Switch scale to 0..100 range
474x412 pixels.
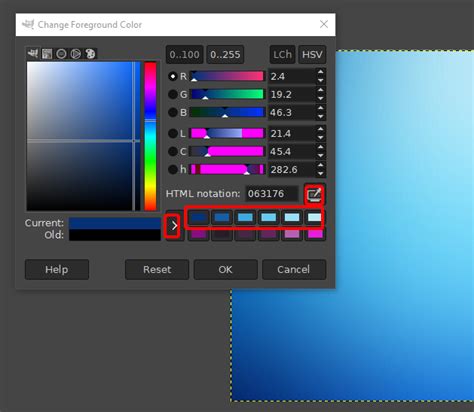184,54
